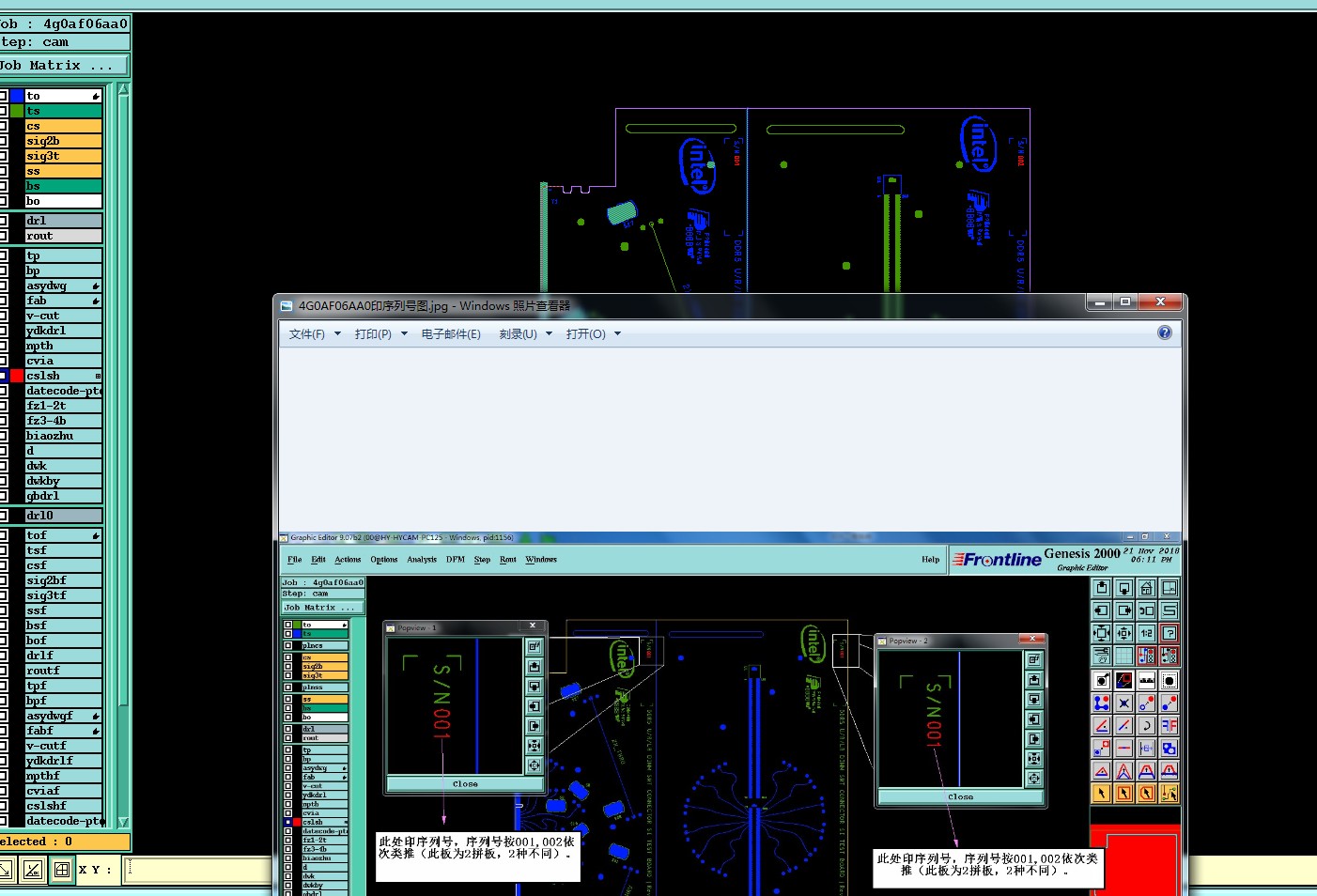Click Close button of pictured Popview 1
The image size is (1317, 896).
pyautogui.click(x=465, y=784)
